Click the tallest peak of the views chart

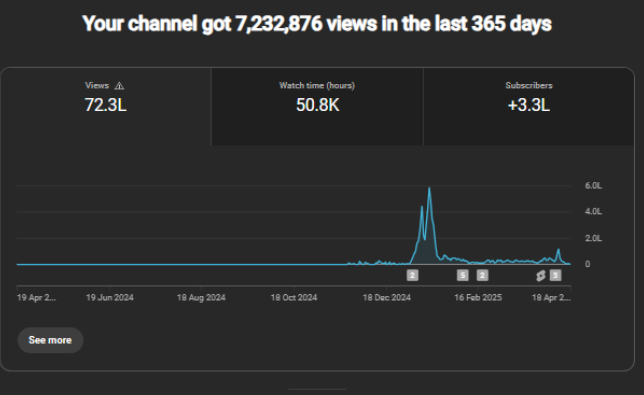[429, 189]
